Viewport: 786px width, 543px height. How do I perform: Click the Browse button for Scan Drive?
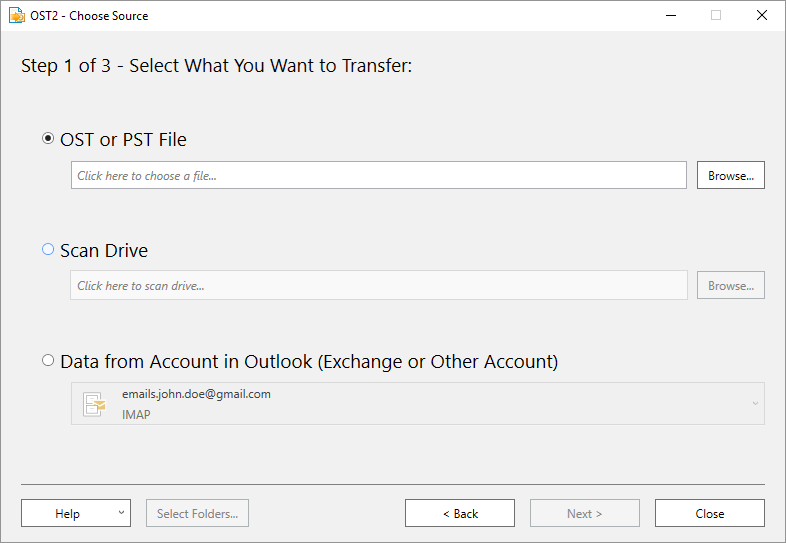[x=730, y=285]
